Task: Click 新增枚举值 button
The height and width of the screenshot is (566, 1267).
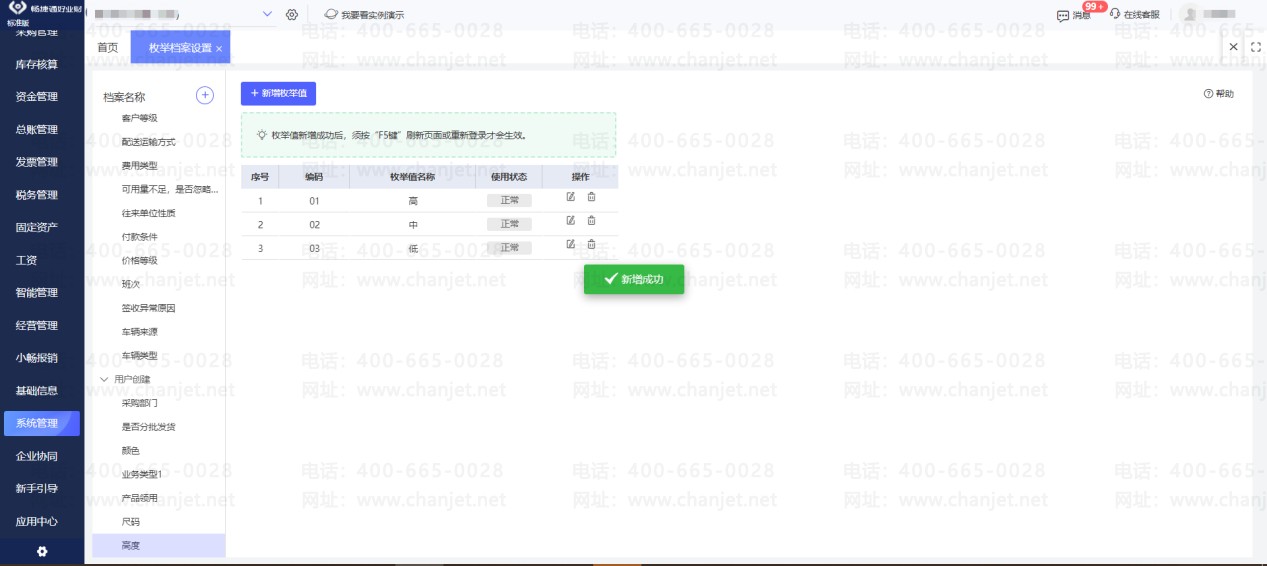Action: [x=278, y=94]
